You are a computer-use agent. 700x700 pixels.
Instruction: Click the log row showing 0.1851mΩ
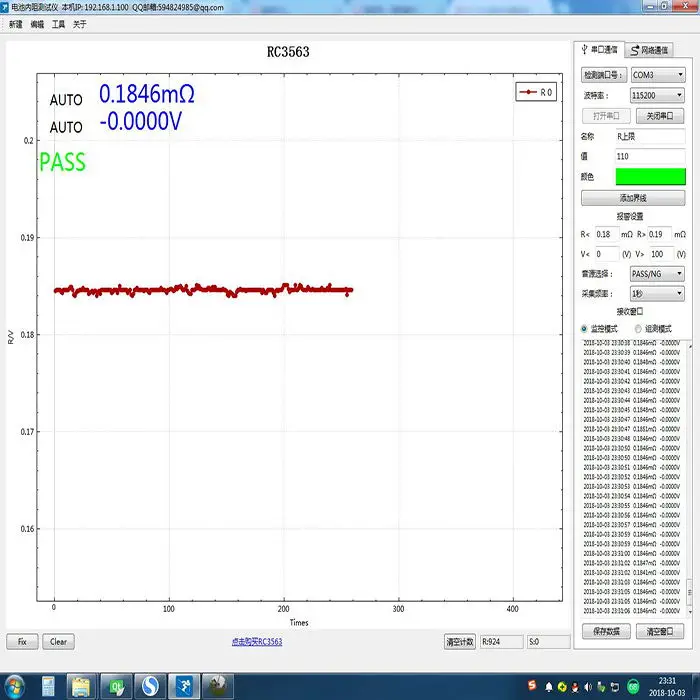(x=631, y=429)
